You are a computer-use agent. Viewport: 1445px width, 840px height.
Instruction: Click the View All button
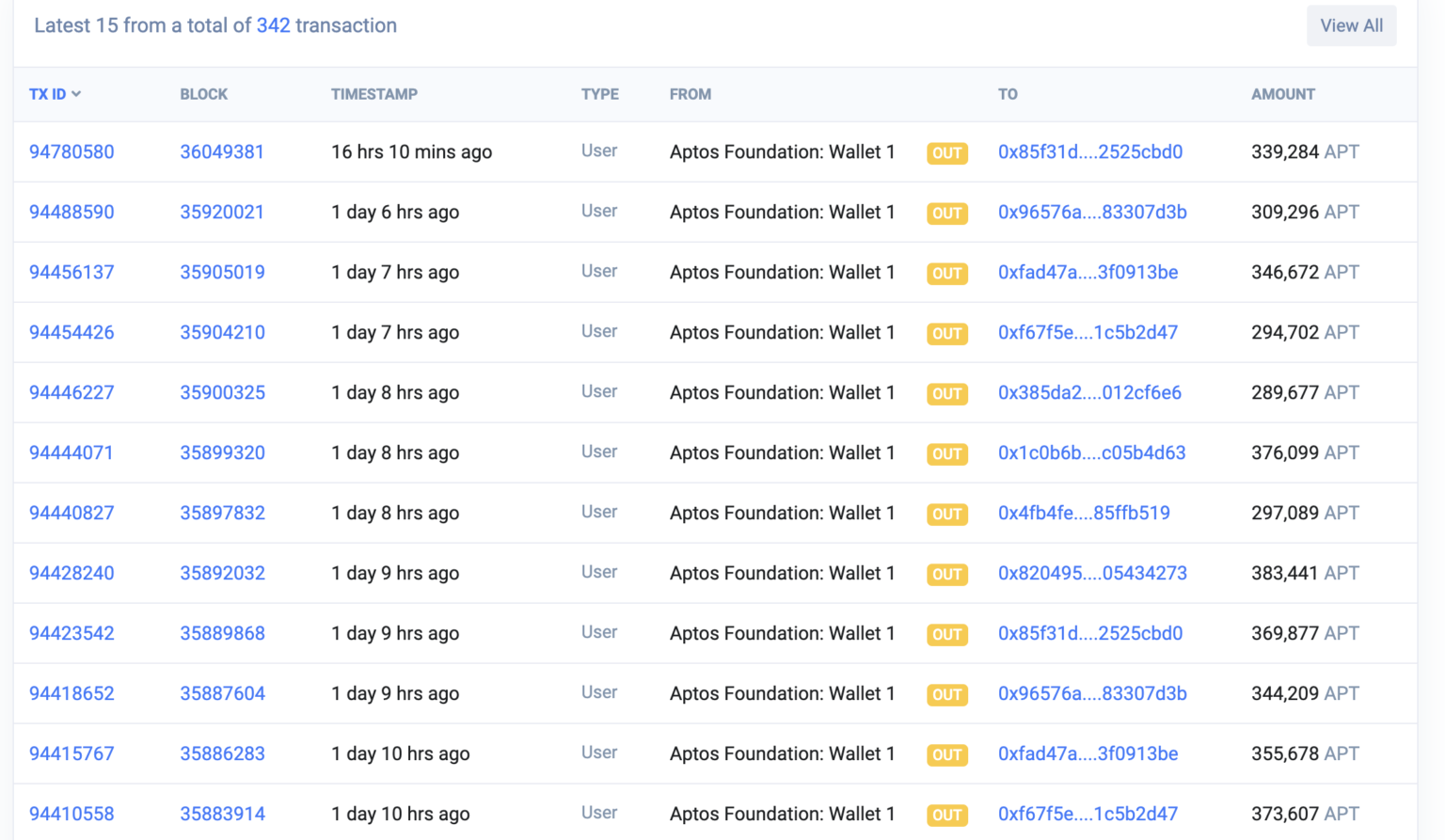[1351, 25]
